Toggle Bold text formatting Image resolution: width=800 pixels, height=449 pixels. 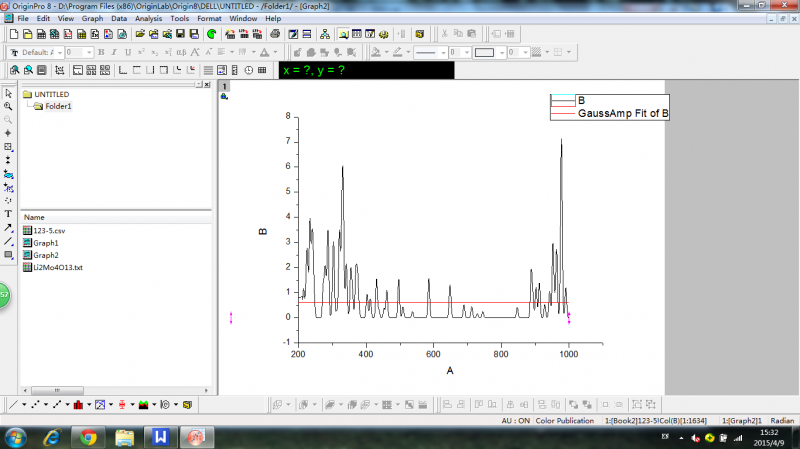pyautogui.click(x=101, y=52)
